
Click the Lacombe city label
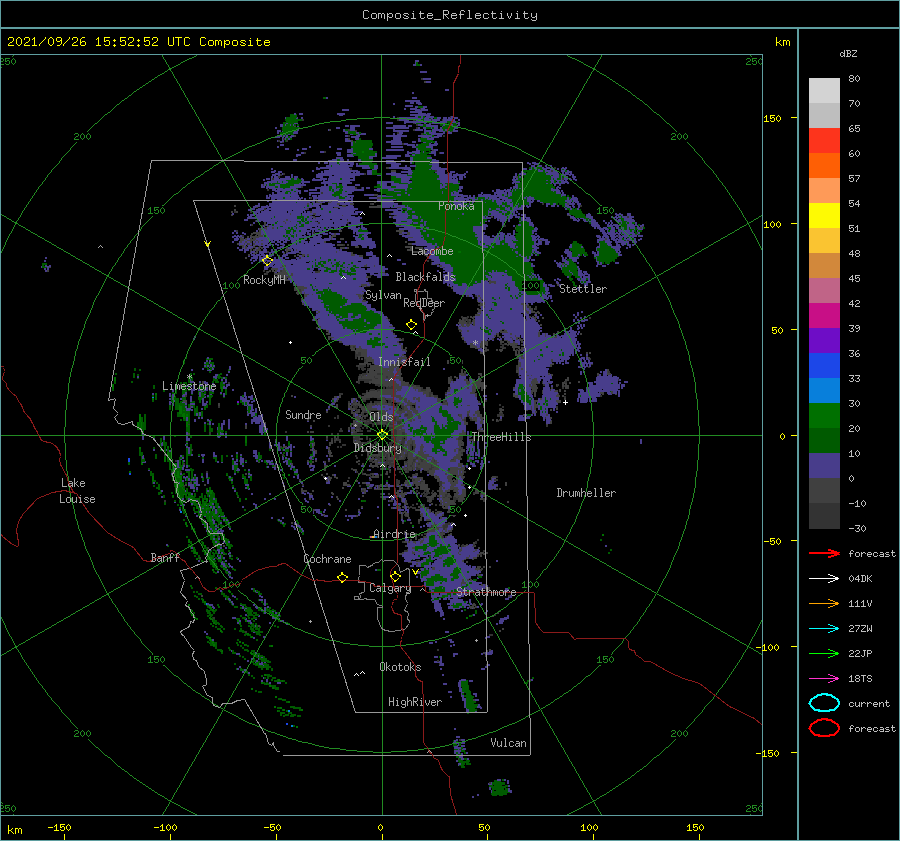(x=432, y=251)
